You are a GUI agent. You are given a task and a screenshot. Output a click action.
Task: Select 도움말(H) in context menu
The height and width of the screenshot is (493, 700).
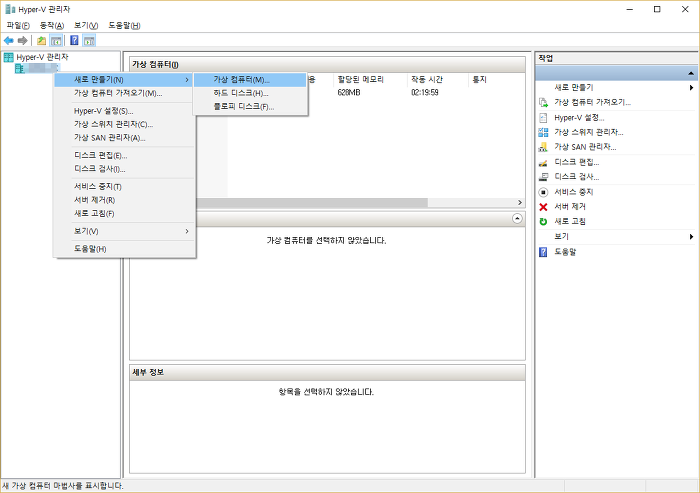point(125,249)
